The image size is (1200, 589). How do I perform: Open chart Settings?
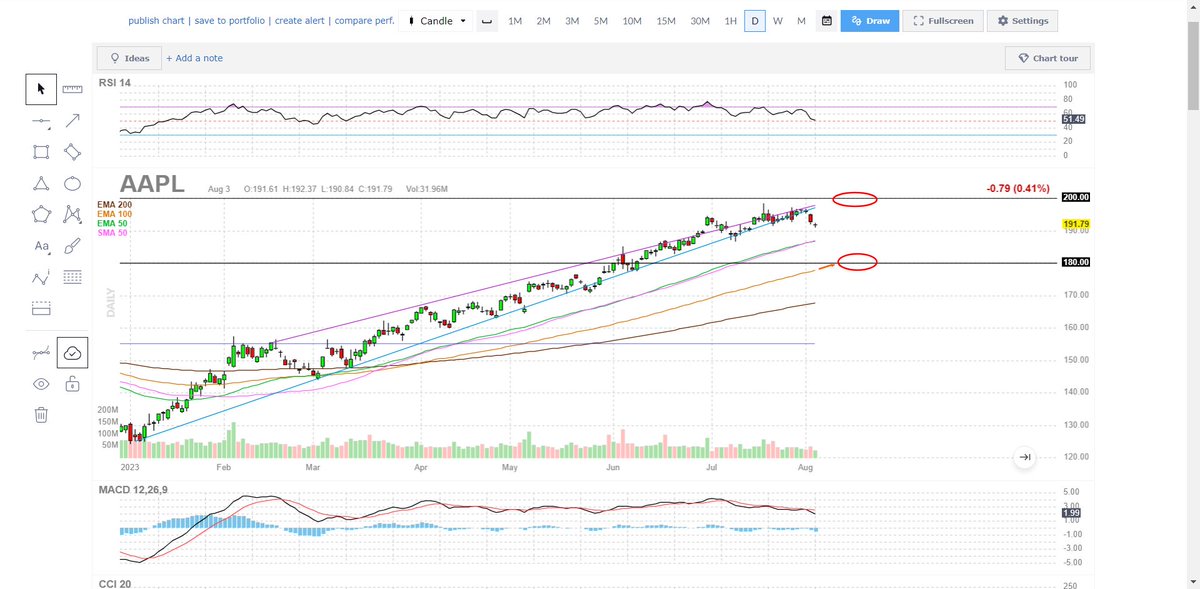click(1022, 21)
